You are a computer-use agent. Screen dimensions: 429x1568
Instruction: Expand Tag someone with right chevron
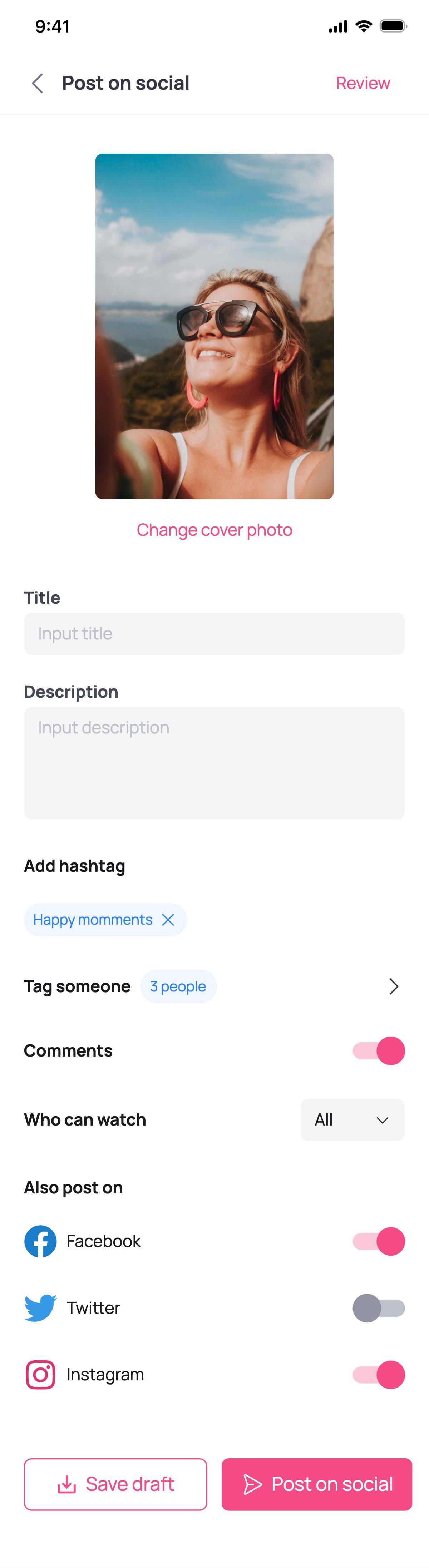[394, 986]
